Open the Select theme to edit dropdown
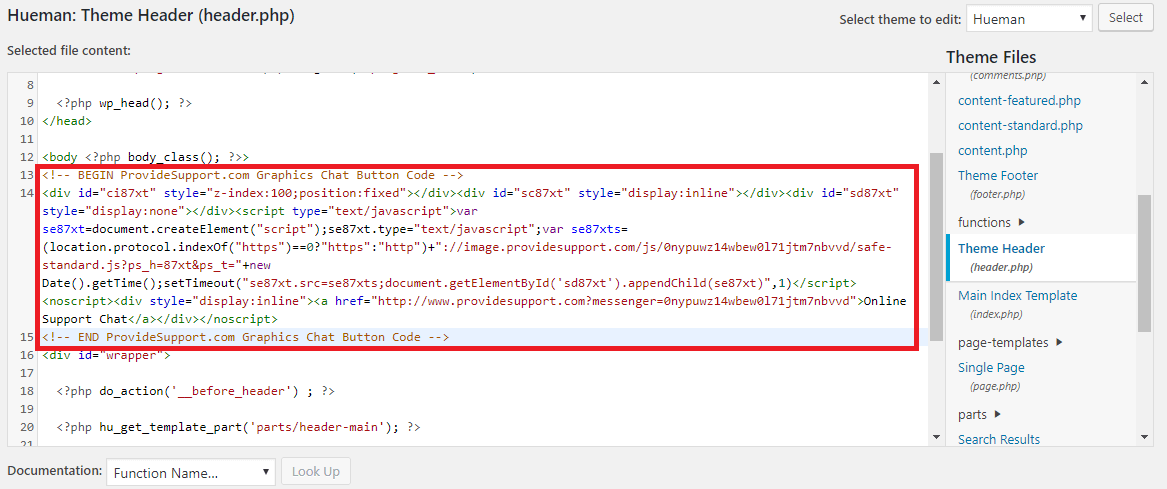 [1029, 19]
